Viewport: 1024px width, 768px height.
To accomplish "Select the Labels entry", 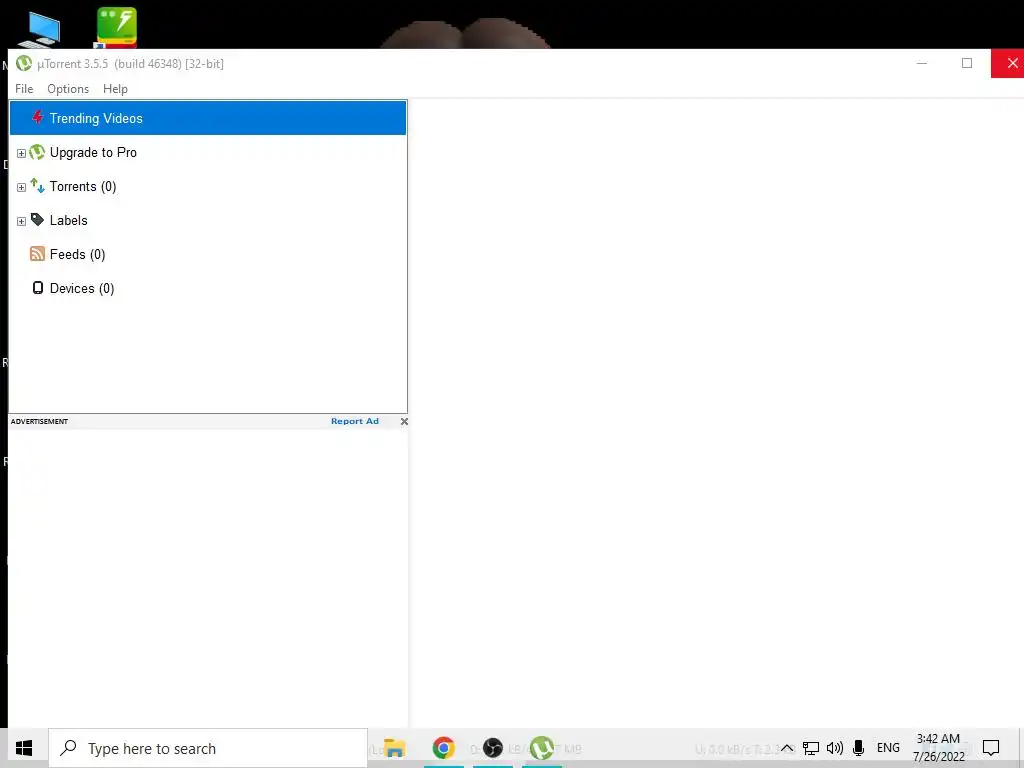I will coord(69,220).
